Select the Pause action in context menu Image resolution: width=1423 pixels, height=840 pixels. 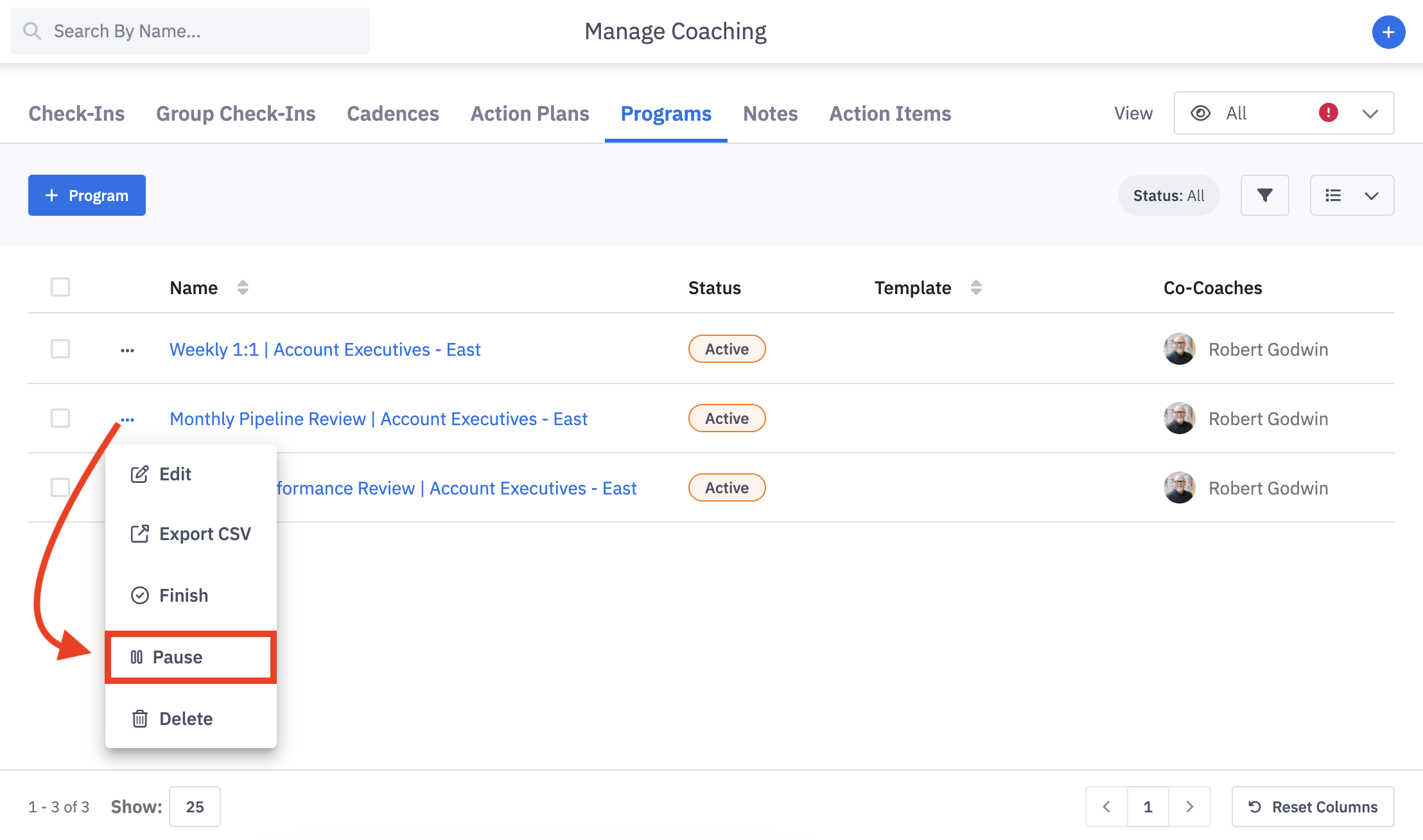coord(178,656)
